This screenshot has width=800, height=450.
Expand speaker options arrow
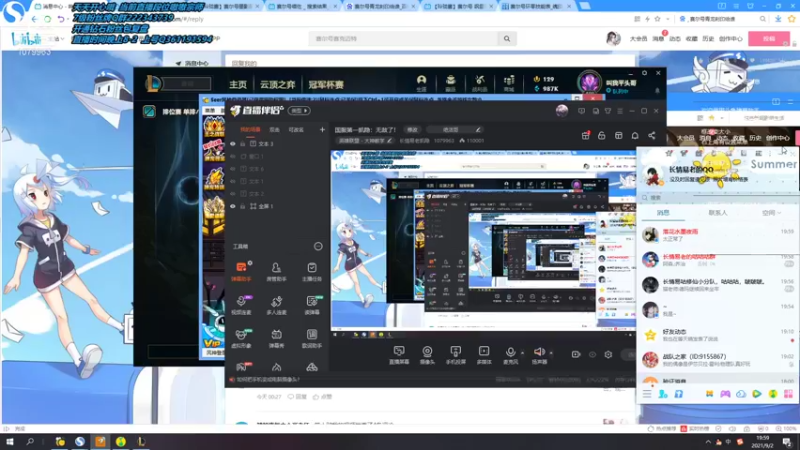pos(551,353)
